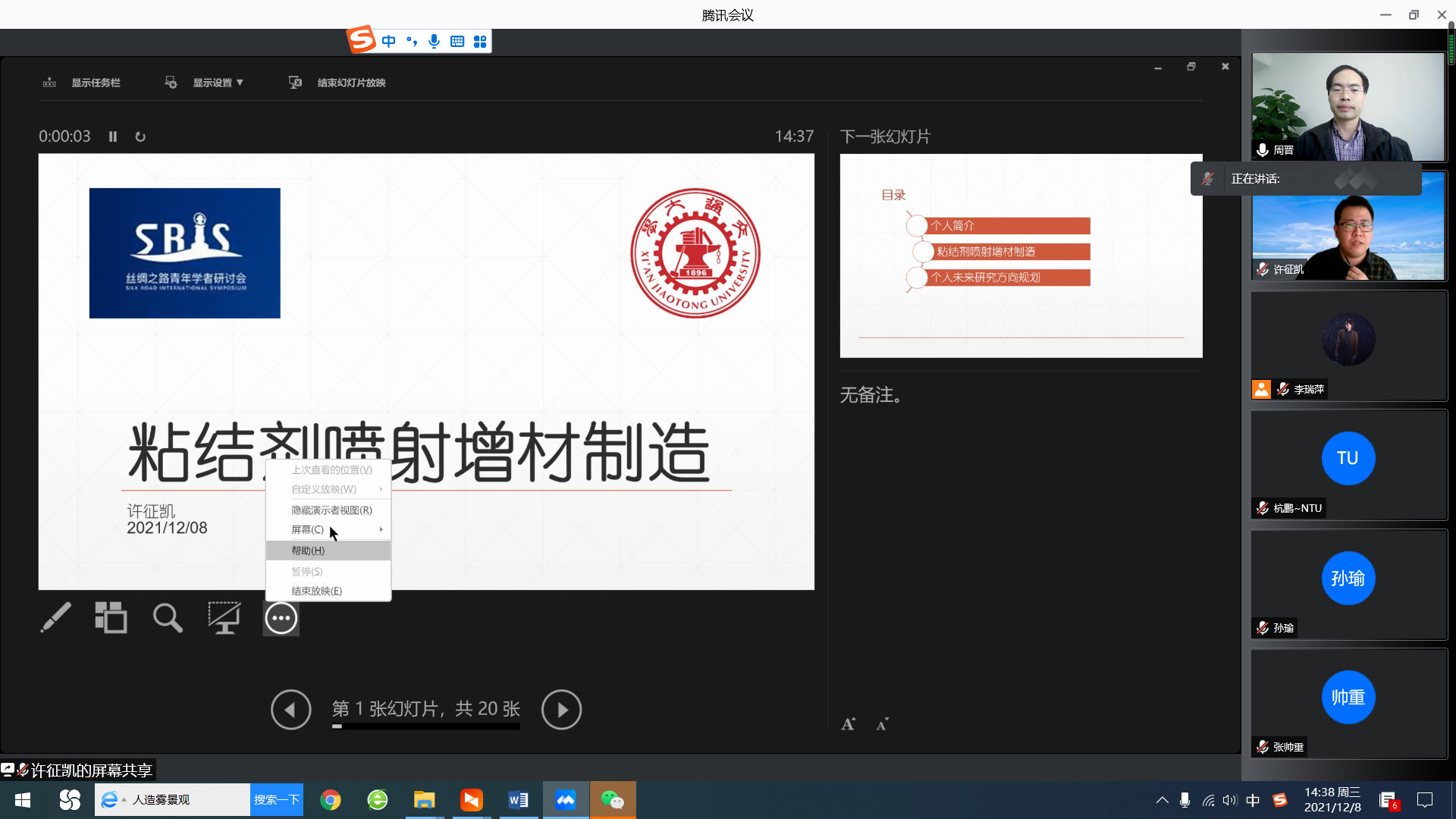This screenshot has width=1456, height=819.
Task: Click the slide progress bar
Action: 426,726
